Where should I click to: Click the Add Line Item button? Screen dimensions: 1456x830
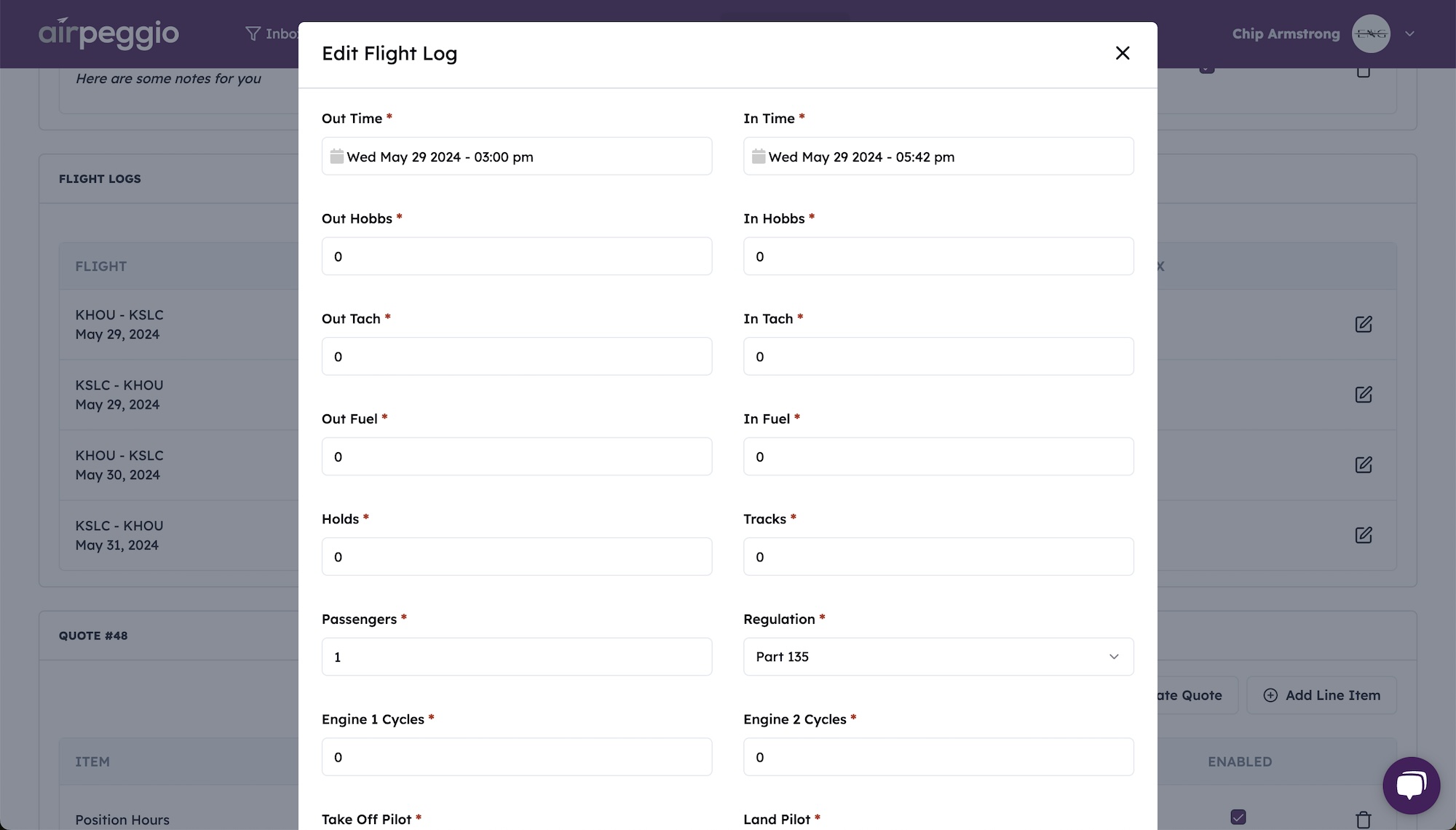(x=1321, y=695)
